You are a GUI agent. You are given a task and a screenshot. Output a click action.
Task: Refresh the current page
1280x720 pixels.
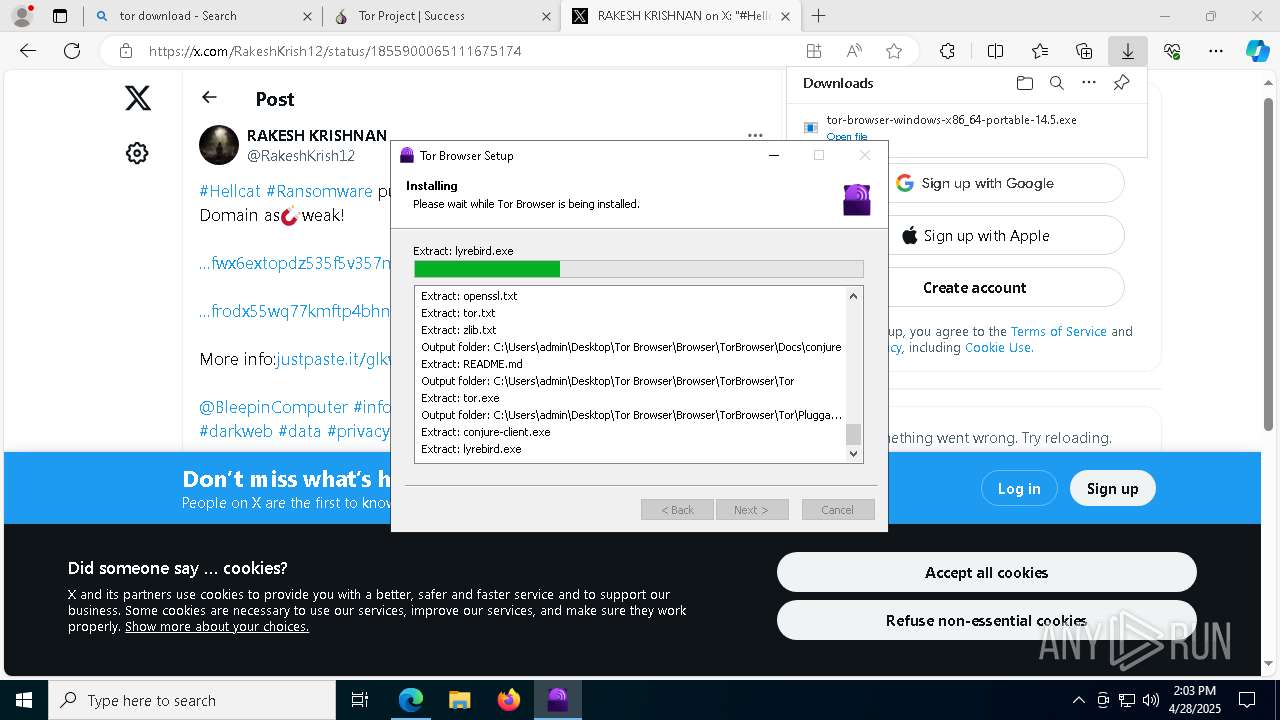[x=72, y=51]
